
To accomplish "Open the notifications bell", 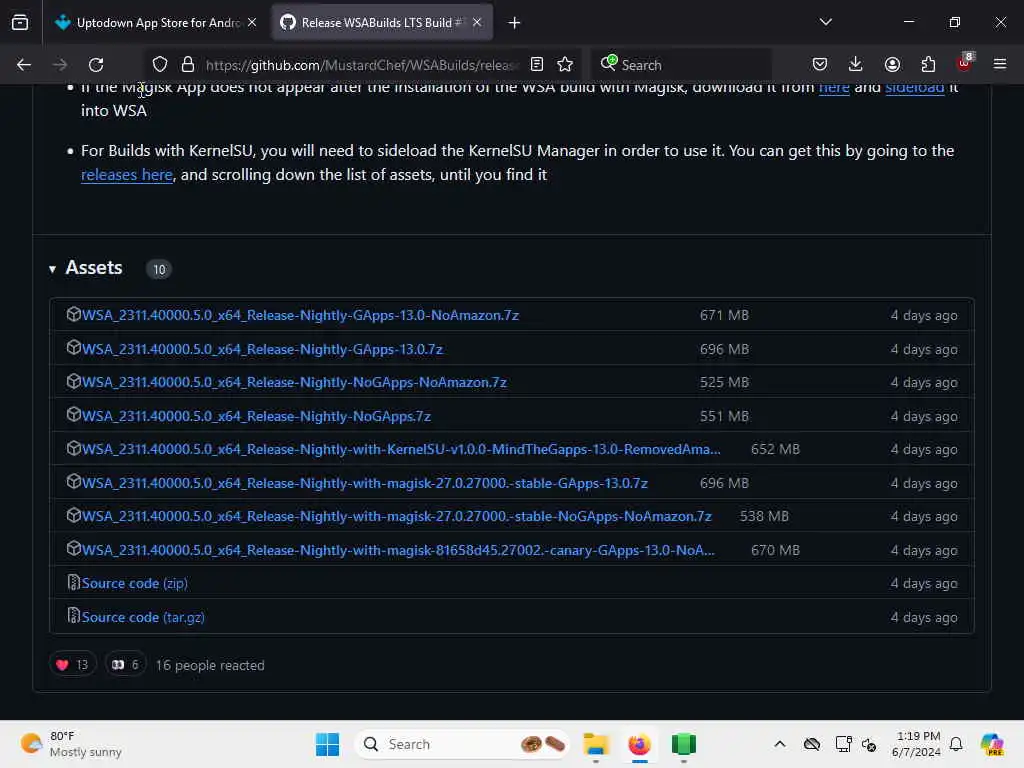I will [x=956, y=744].
